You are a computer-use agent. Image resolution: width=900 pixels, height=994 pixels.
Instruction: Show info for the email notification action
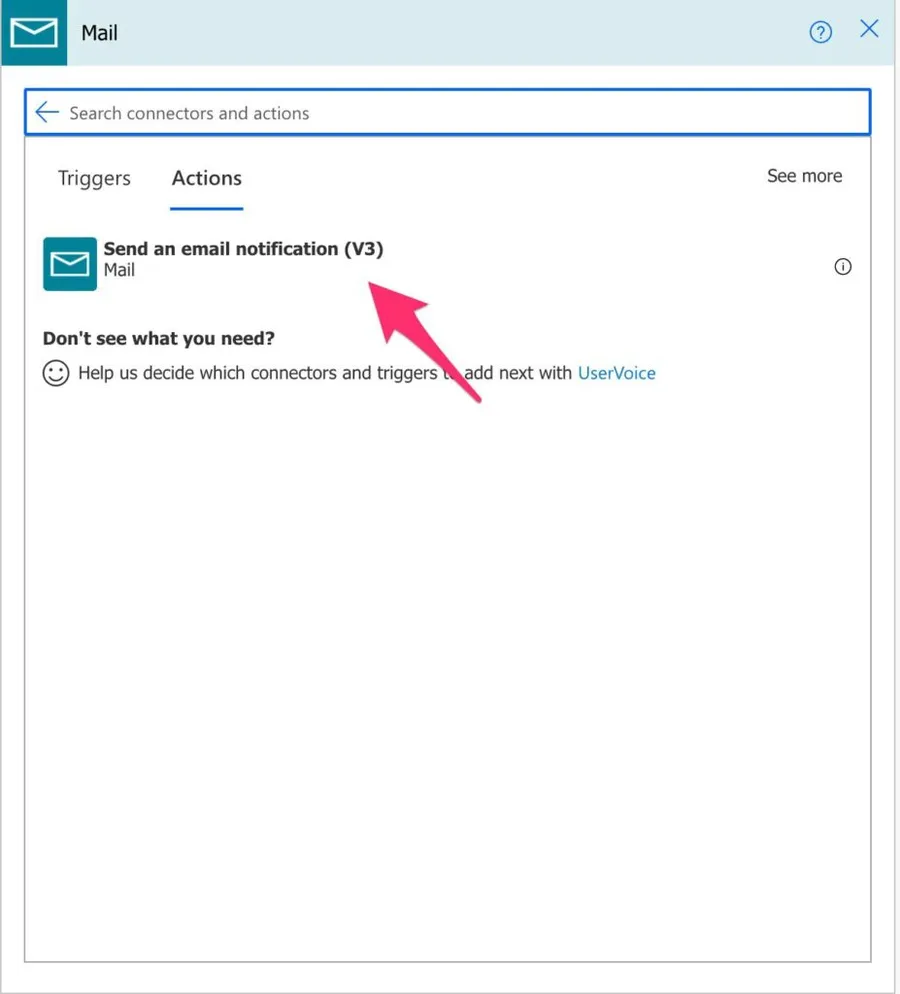[x=843, y=267]
